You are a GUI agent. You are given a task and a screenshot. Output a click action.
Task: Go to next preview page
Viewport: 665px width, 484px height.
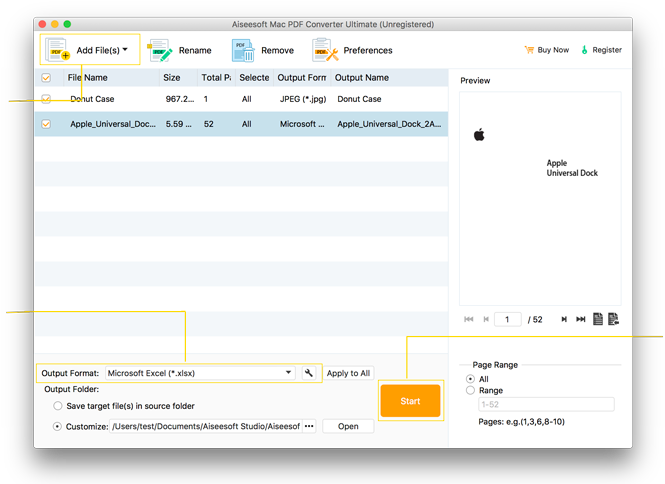(564, 319)
